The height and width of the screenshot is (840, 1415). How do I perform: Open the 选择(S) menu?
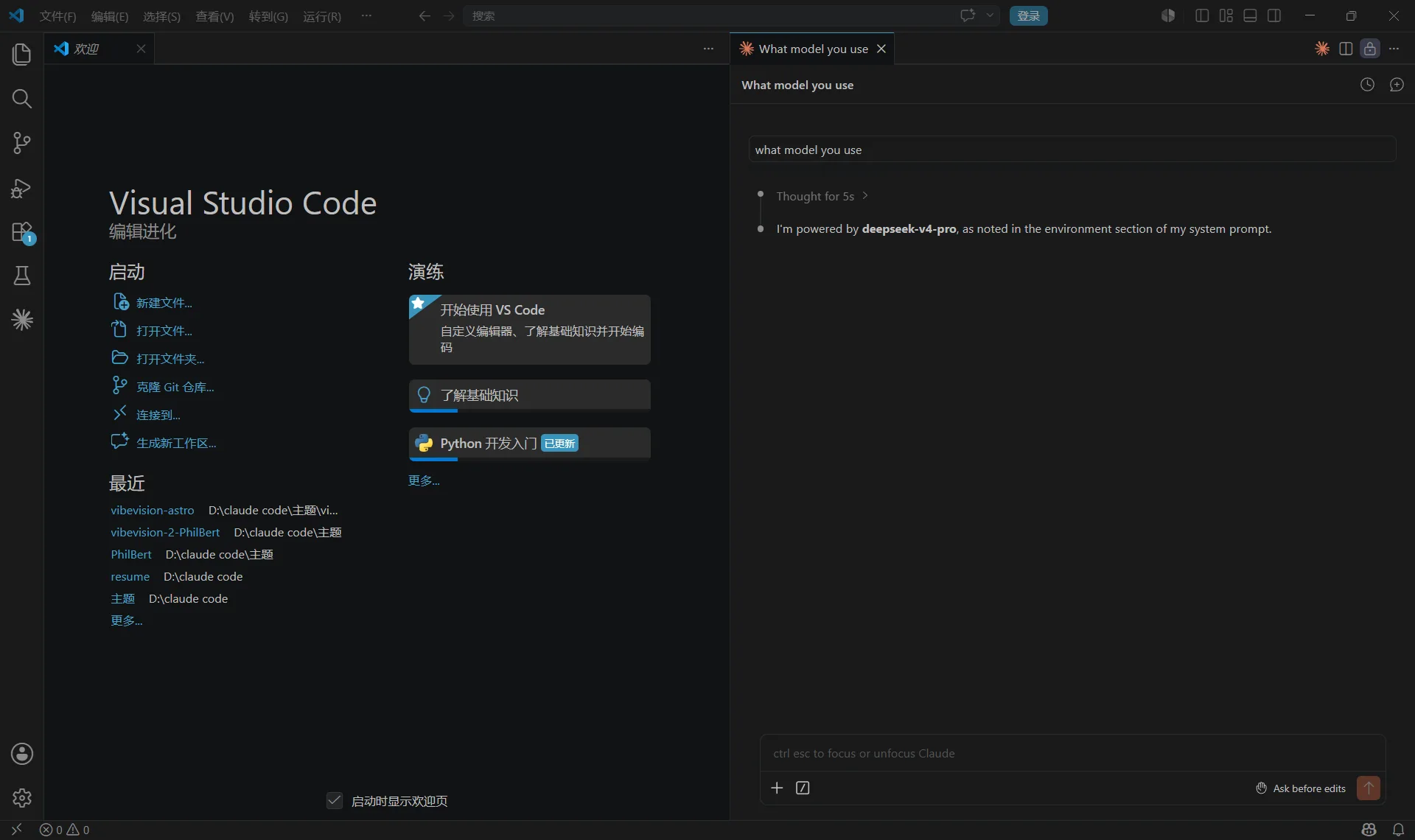click(x=161, y=16)
